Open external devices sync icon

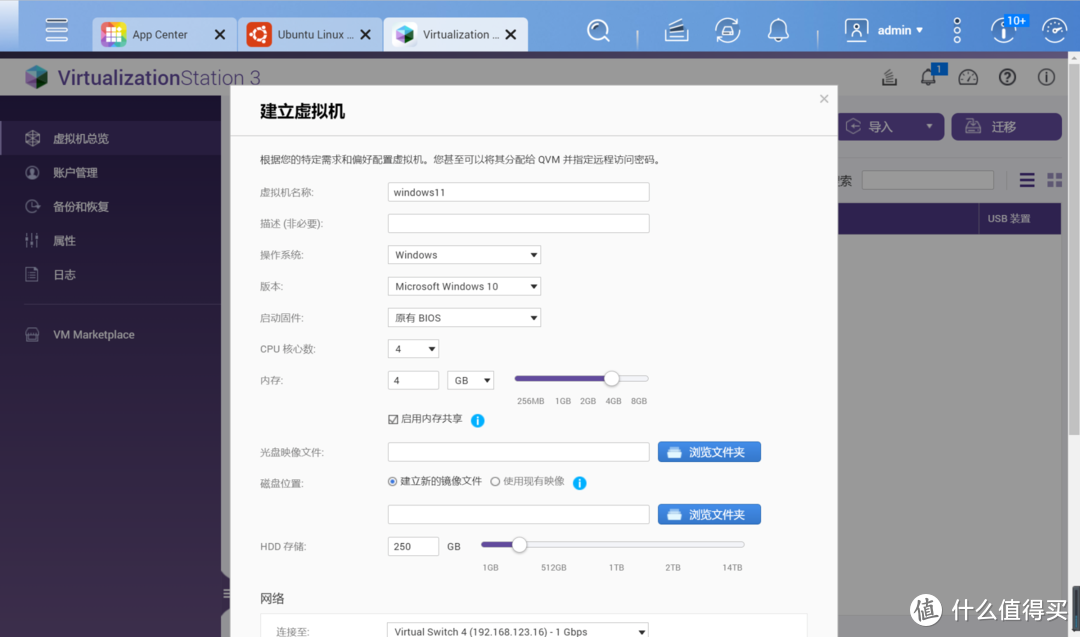click(x=727, y=30)
